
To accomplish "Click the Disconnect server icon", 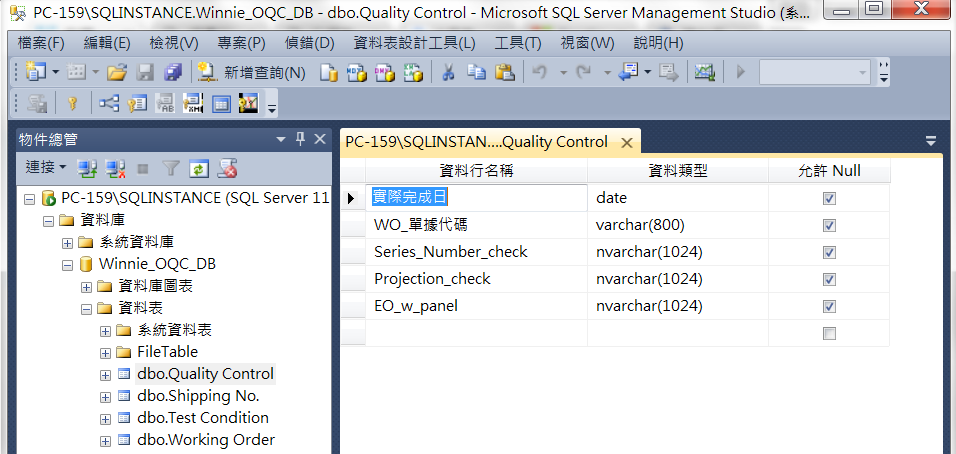I will [115, 169].
